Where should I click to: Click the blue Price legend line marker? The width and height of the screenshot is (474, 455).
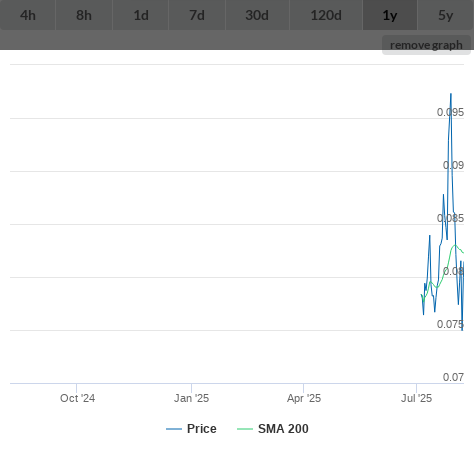pyautogui.click(x=174, y=429)
